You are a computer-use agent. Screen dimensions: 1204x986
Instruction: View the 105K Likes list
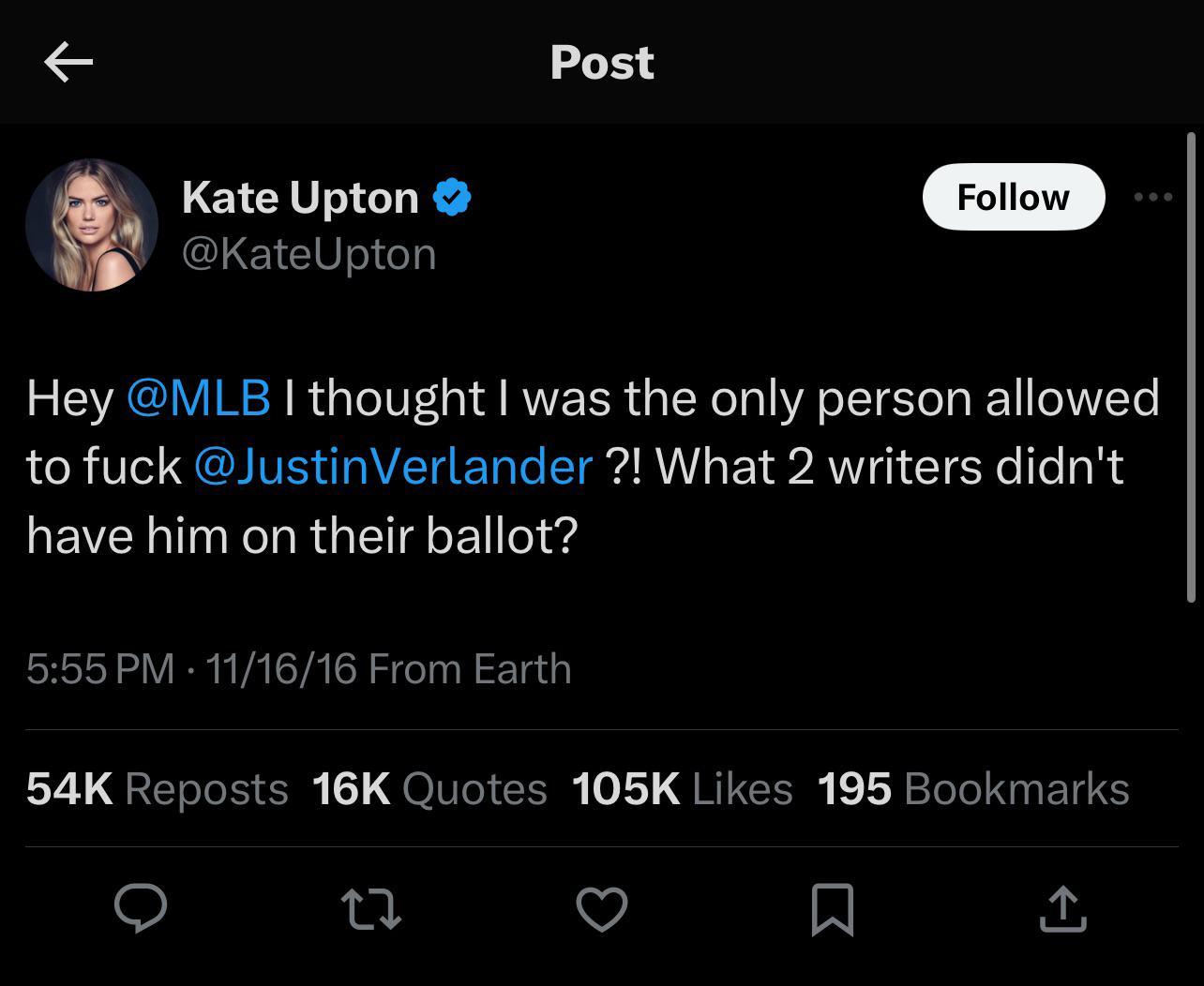click(x=682, y=789)
